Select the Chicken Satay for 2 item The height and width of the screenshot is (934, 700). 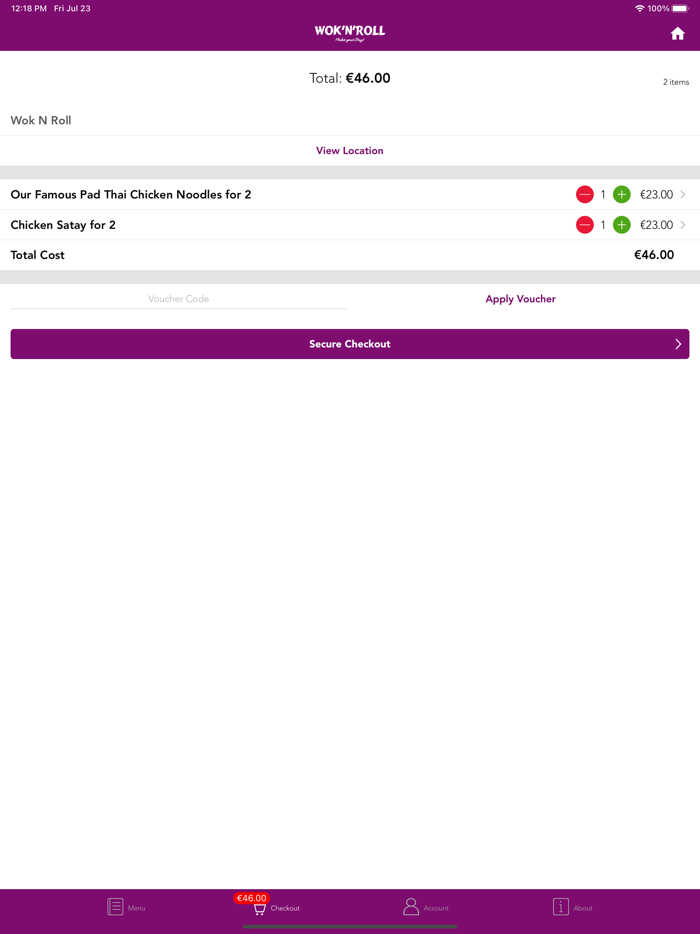[x=63, y=225]
